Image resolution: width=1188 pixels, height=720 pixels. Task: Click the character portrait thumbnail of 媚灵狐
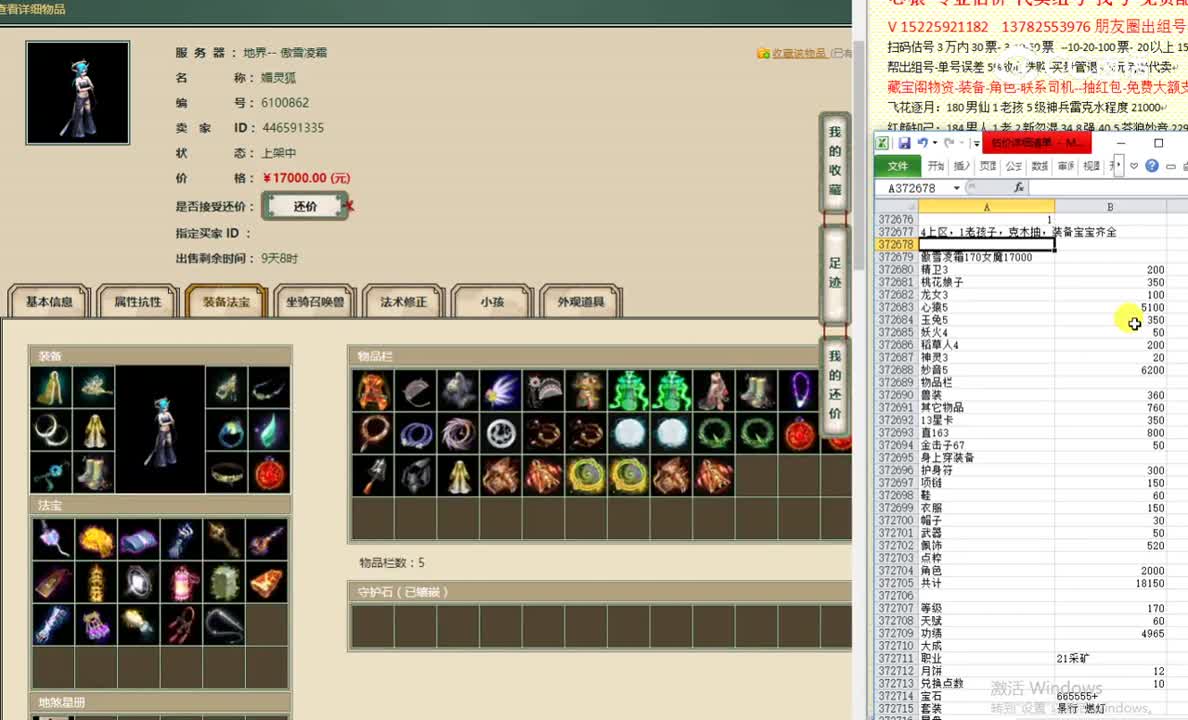pyautogui.click(x=77, y=92)
